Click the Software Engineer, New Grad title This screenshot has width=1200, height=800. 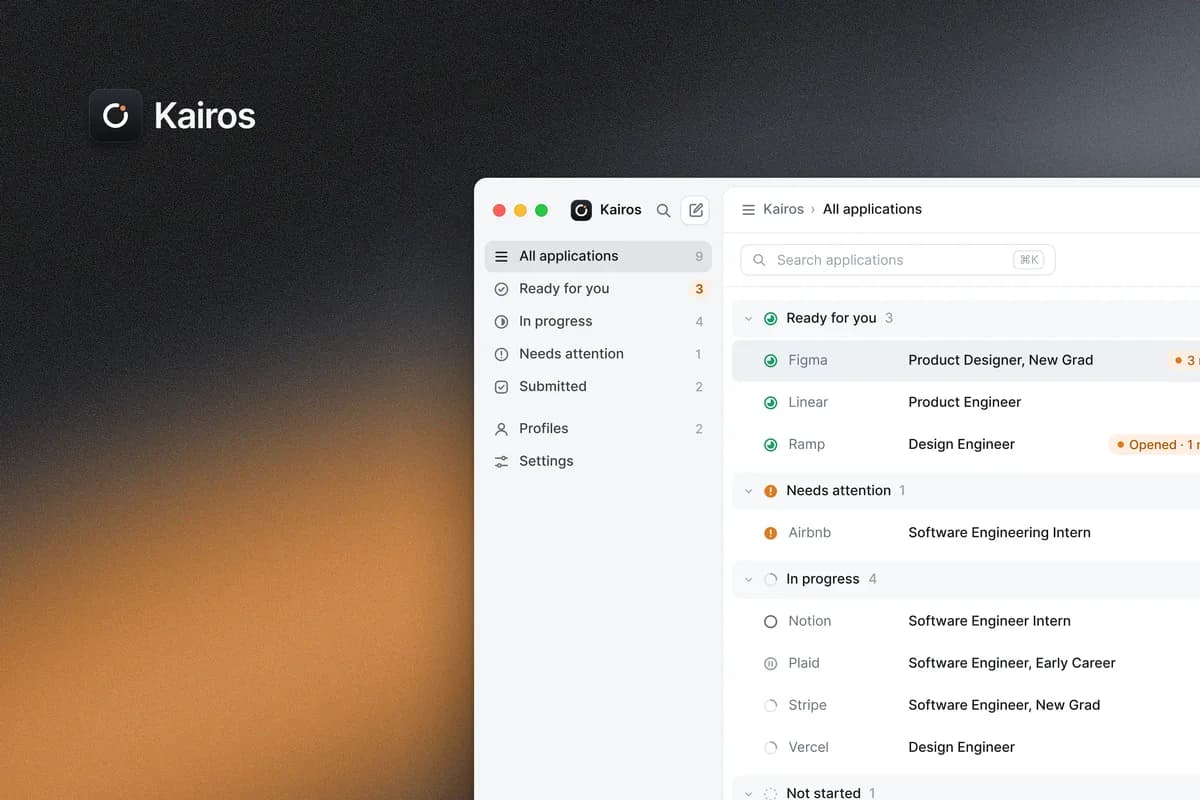pos(1004,705)
